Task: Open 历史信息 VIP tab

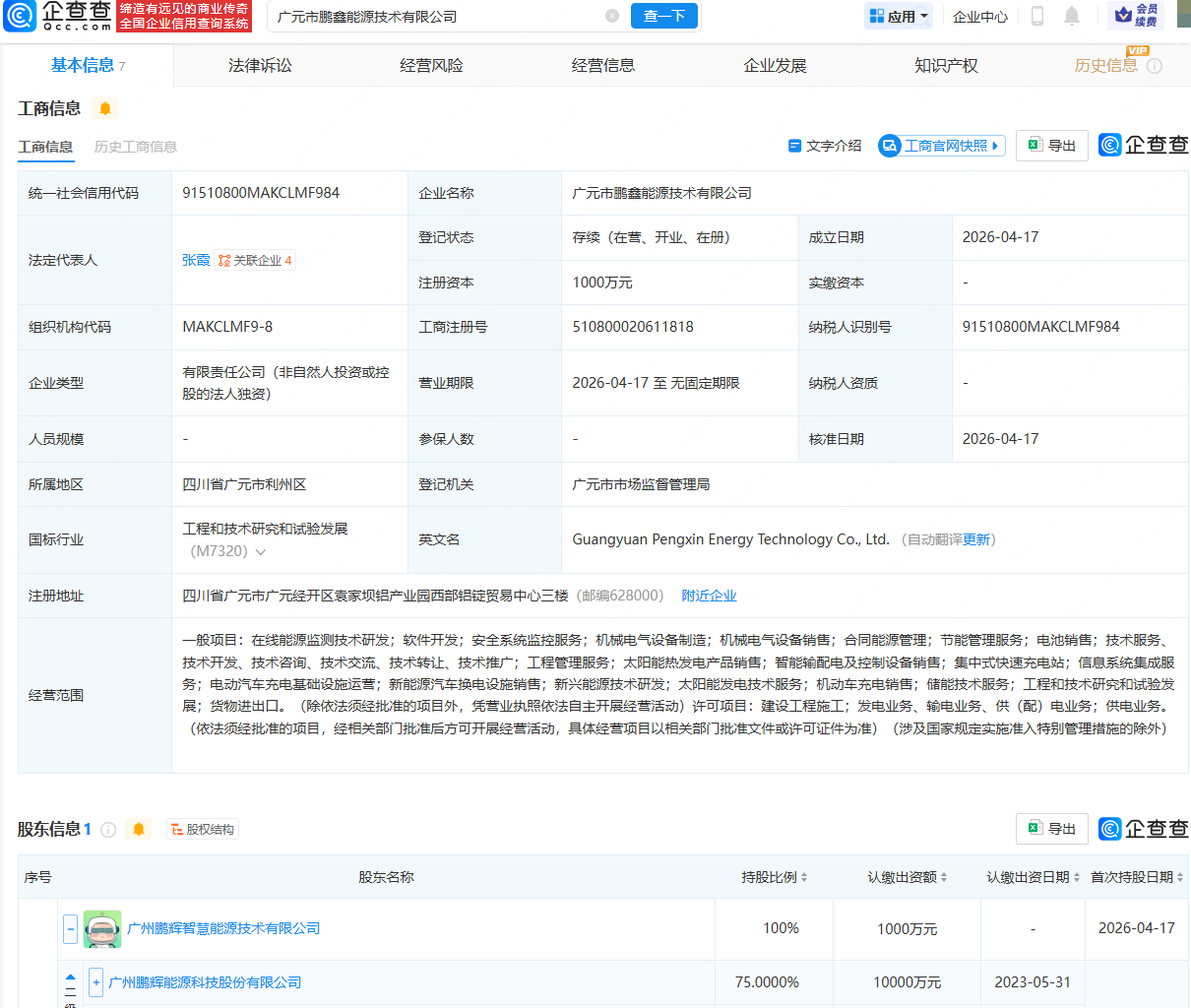Action: (x=1105, y=66)
